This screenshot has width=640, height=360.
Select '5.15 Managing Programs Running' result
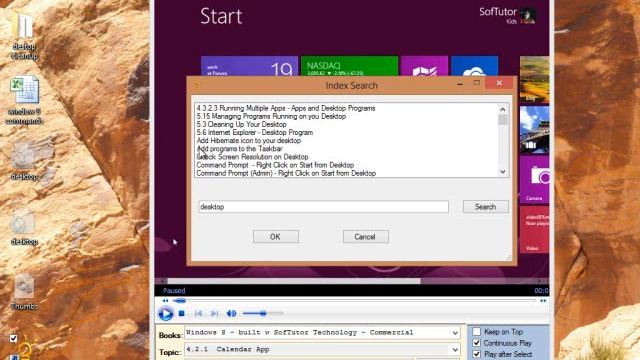(x=271, y=116)
